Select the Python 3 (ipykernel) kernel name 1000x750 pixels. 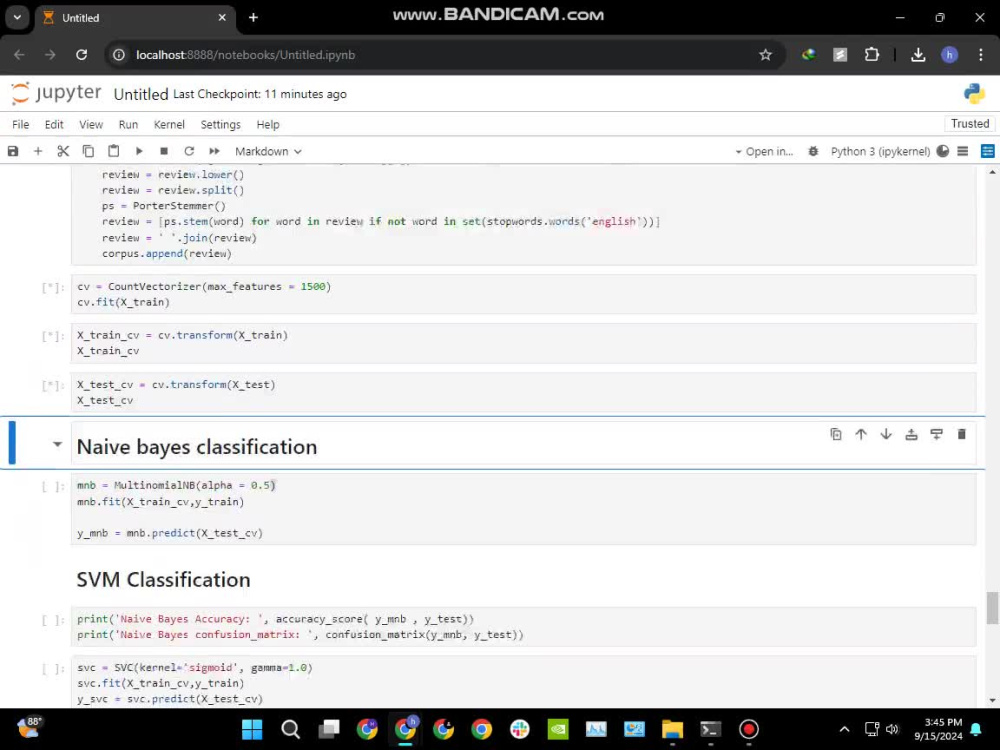[880, 151]
